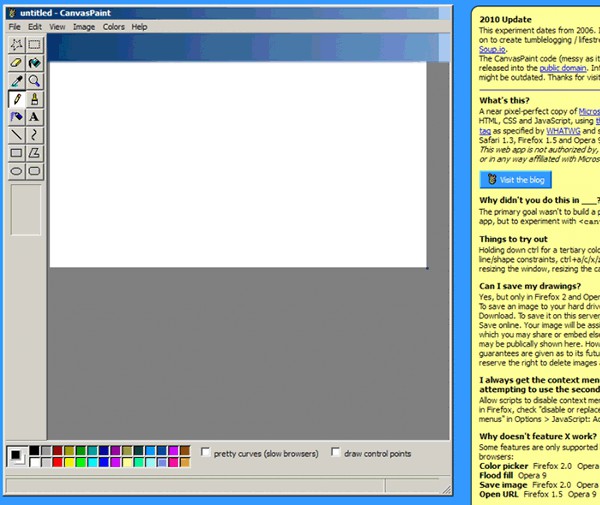This screenshot has width=600, height=505.
Task: Select the cyan color swatch
Action: tap(92, 463)
